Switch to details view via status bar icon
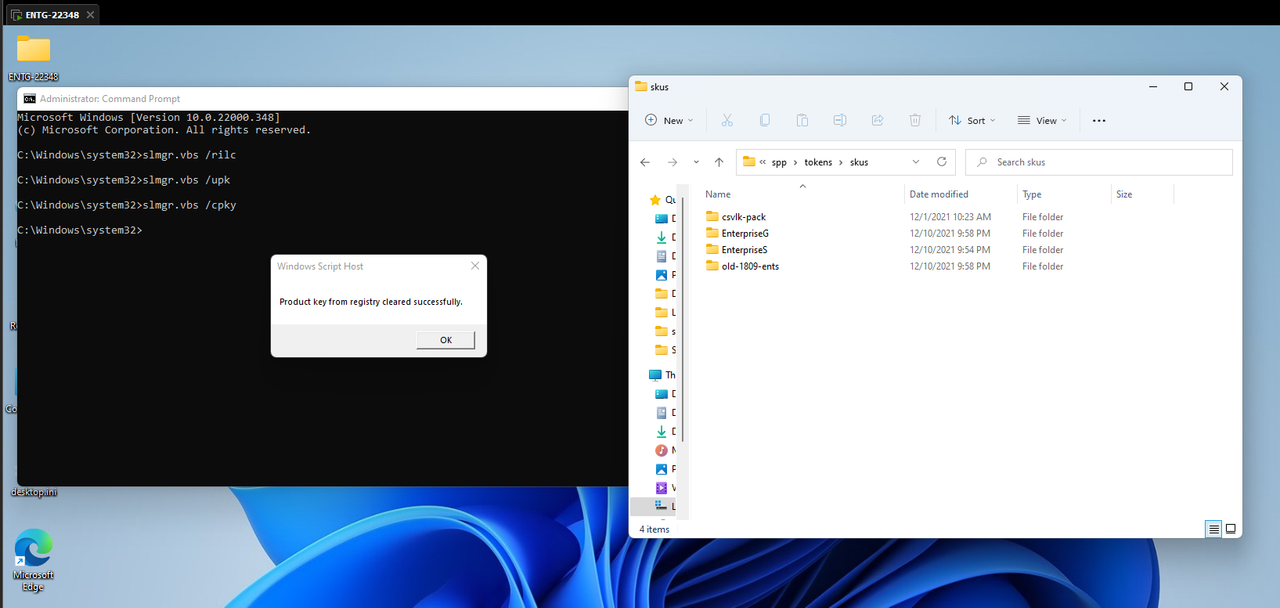 1213,529
